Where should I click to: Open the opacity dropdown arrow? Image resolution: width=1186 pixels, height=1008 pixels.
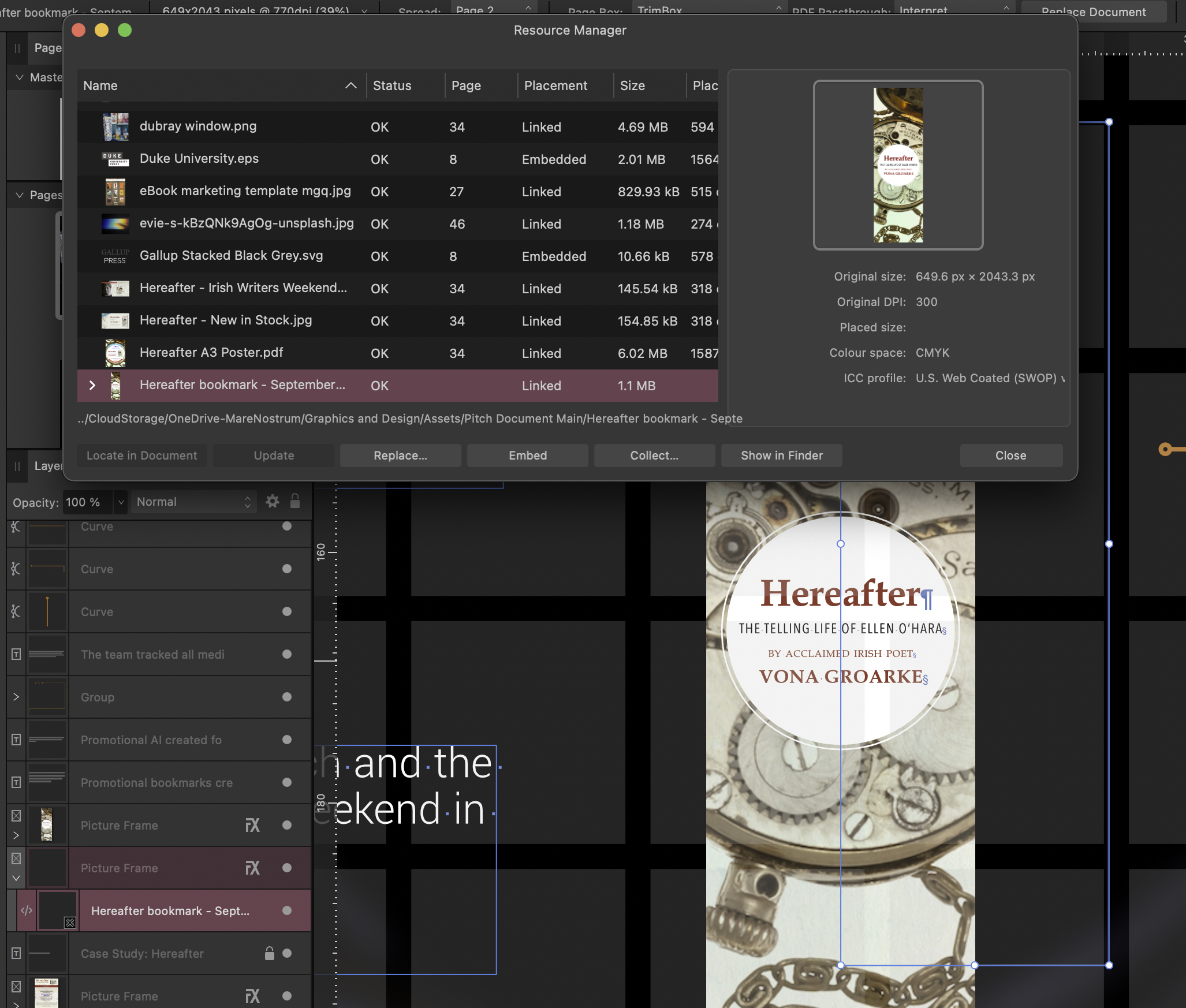point(120,502)
